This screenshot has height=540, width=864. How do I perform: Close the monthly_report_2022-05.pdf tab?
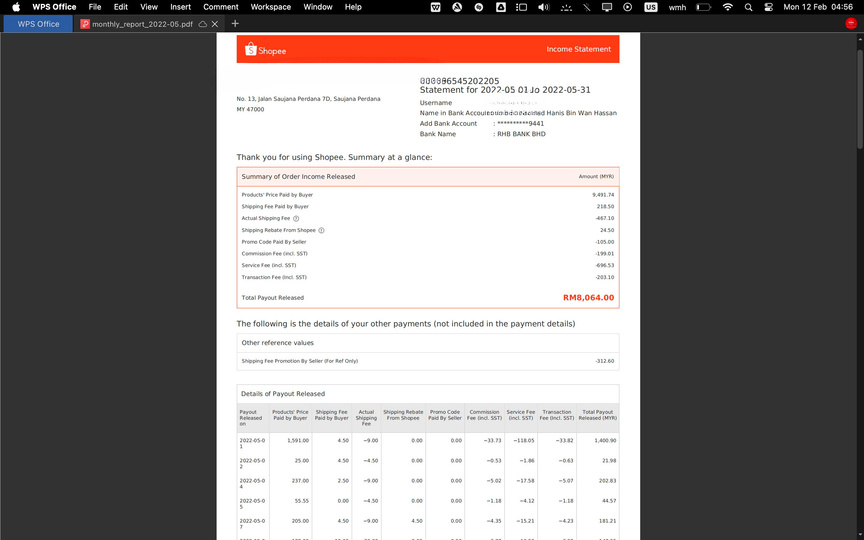[x=214, y=24]
